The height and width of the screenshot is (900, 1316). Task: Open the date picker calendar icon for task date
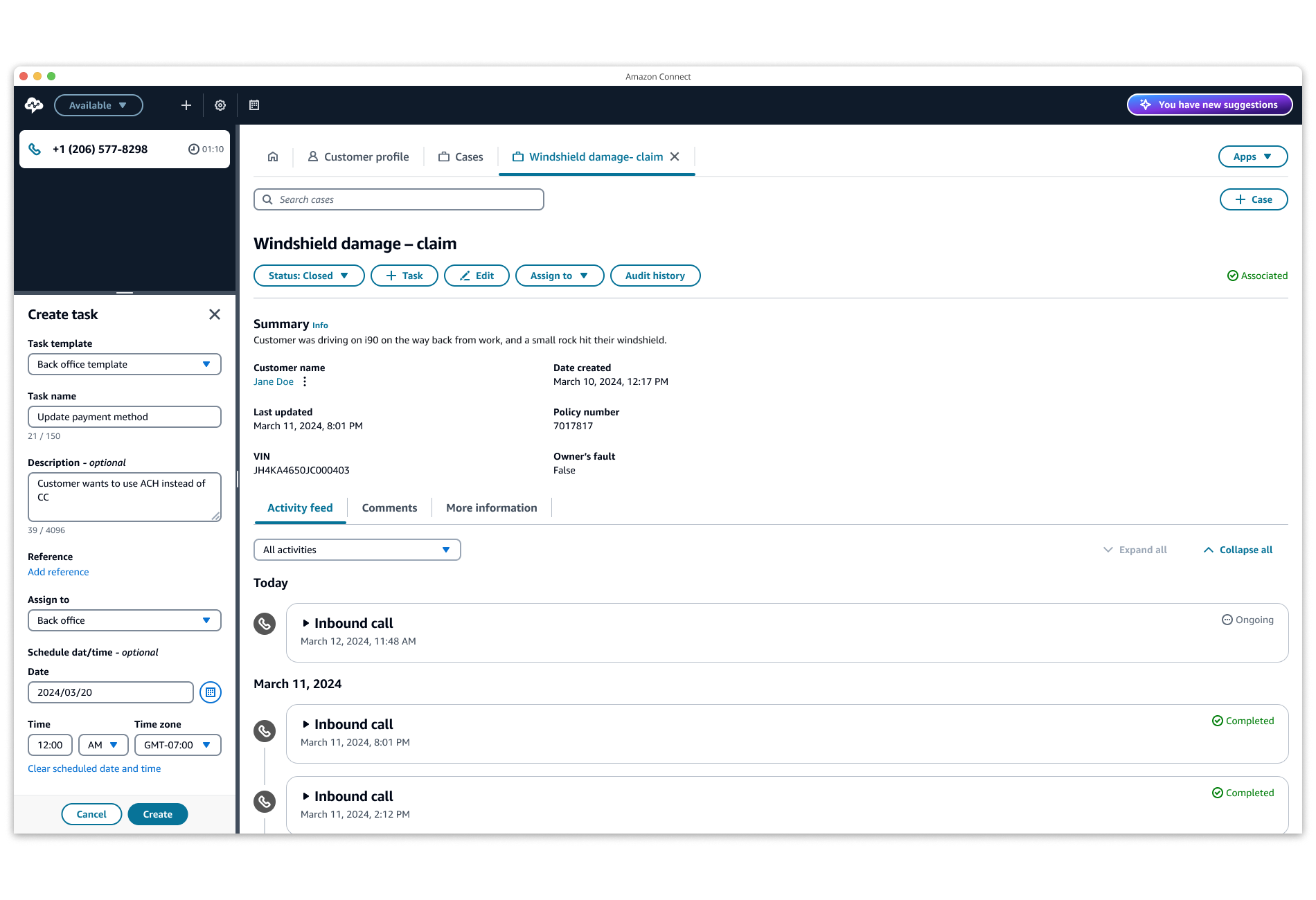(x=210, y=692)
